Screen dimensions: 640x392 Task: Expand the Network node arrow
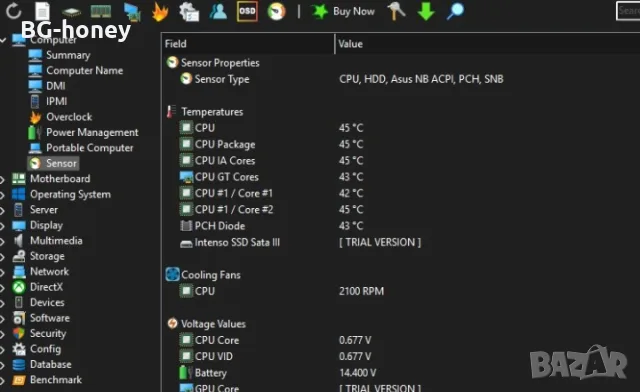coord(3,272)
